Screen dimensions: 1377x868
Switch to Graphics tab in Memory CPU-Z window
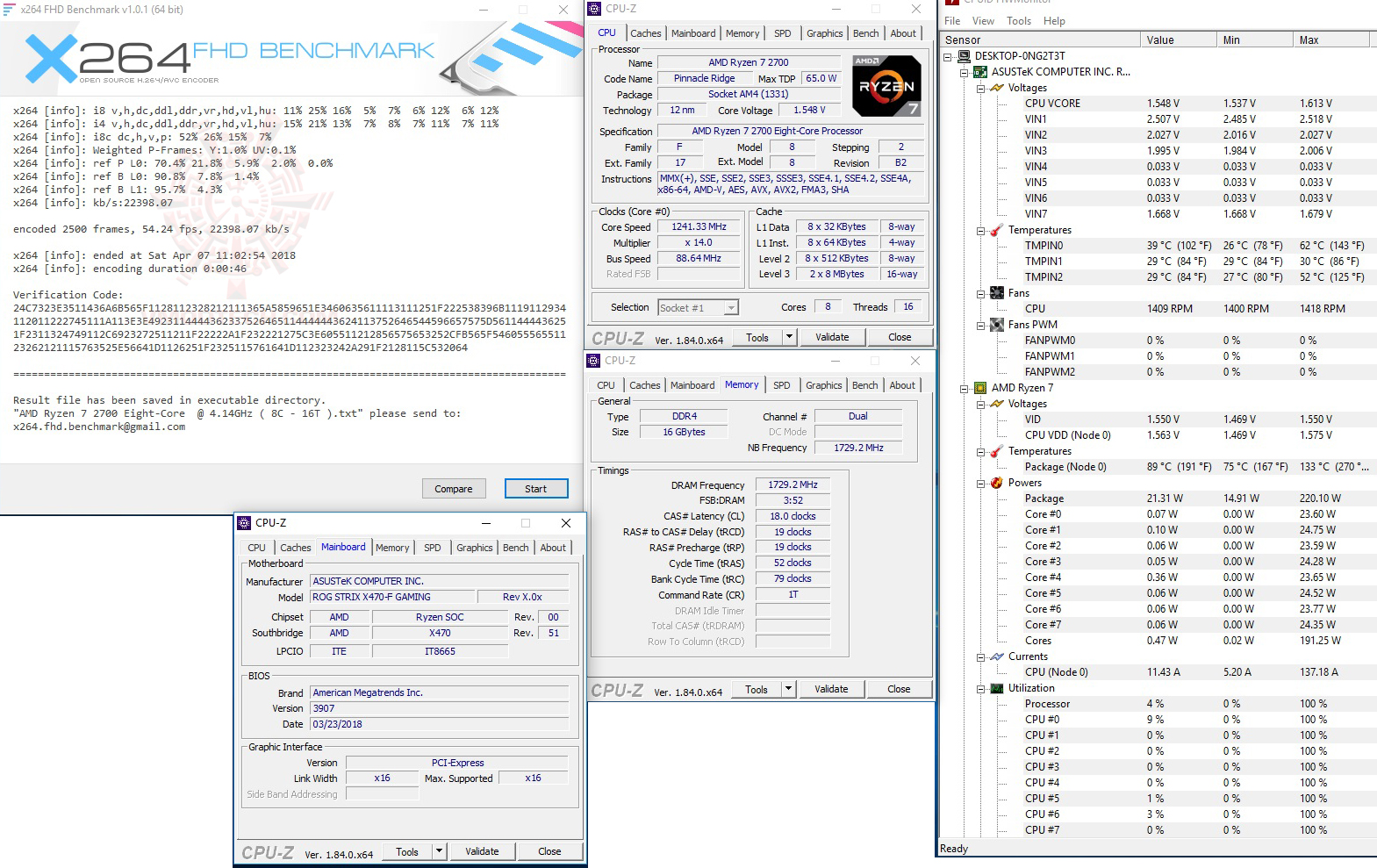pos(824,385)
